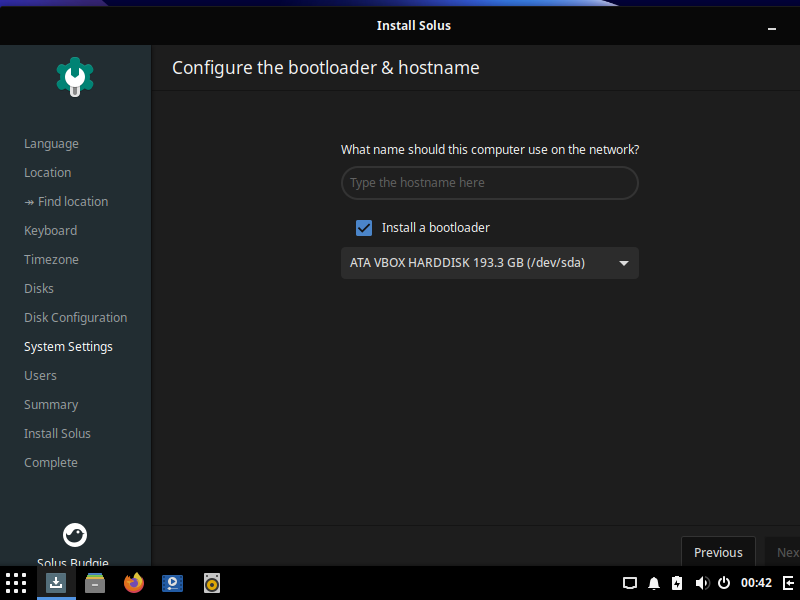Click the hostname input field

pos(490,183)
